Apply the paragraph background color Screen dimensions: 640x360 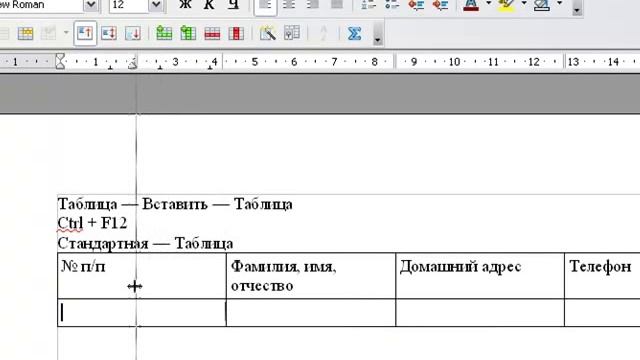(x=542, y=5)
